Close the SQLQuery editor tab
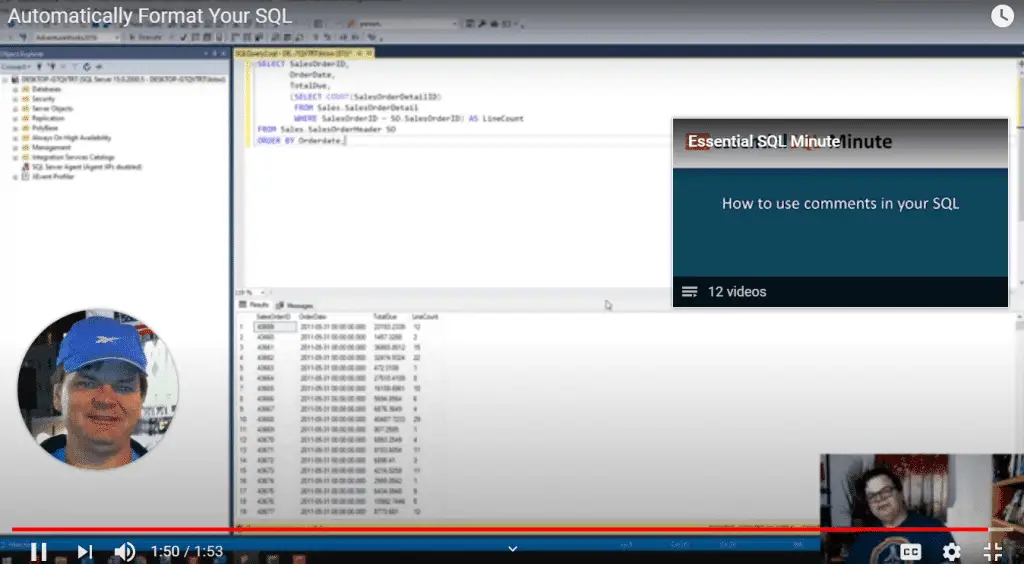 370,53
